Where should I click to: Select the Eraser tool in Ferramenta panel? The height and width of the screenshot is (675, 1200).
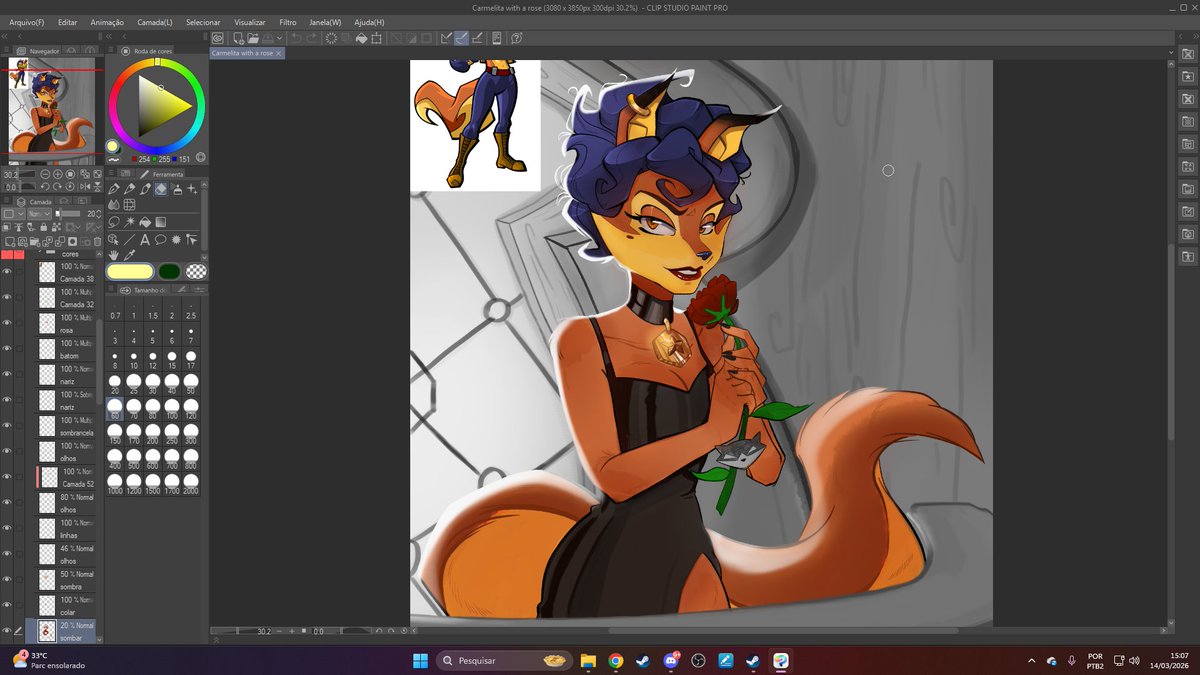pos(161,189)
